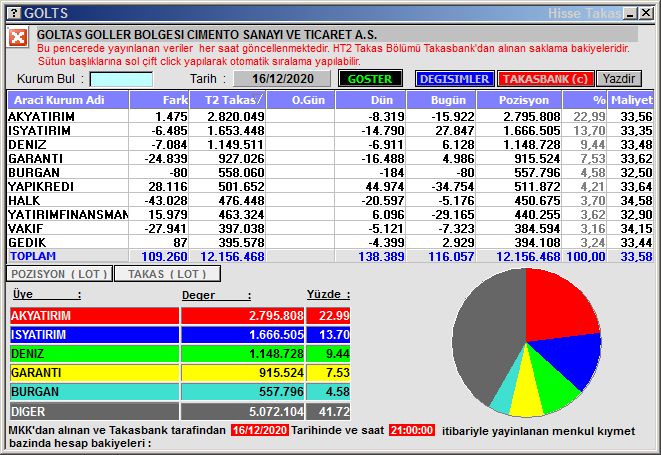Click Fark value -24.839 for GARANTI
Viewport: 661px width, 455px height.
pyautogui.click(x=166, y=158)
